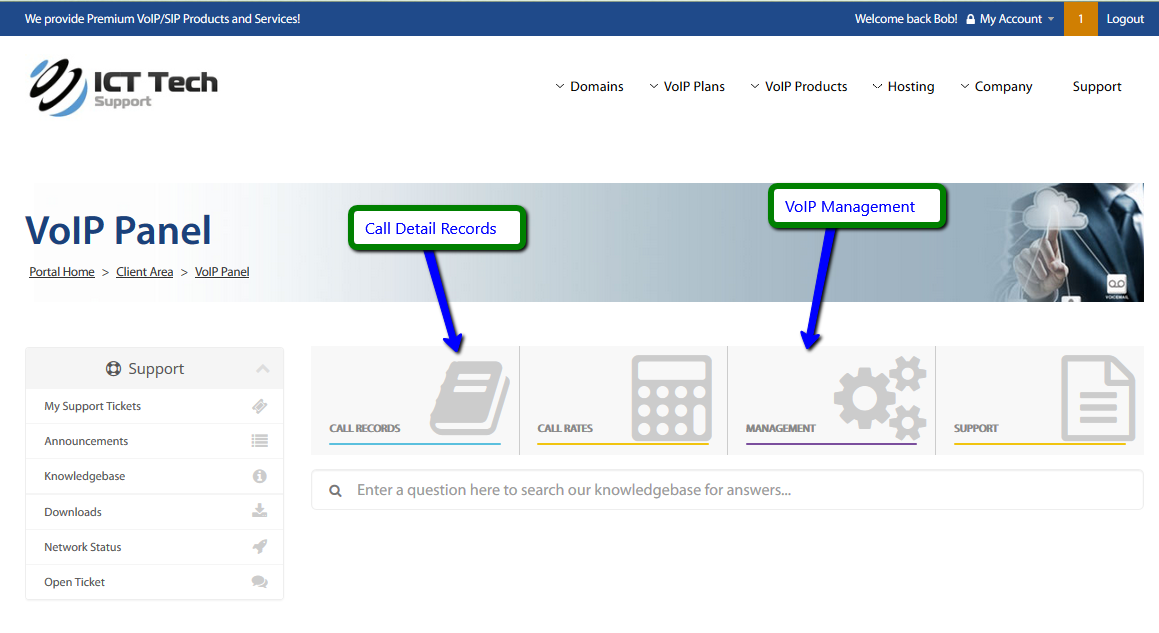Click the SUPPORT tile label

976,428
